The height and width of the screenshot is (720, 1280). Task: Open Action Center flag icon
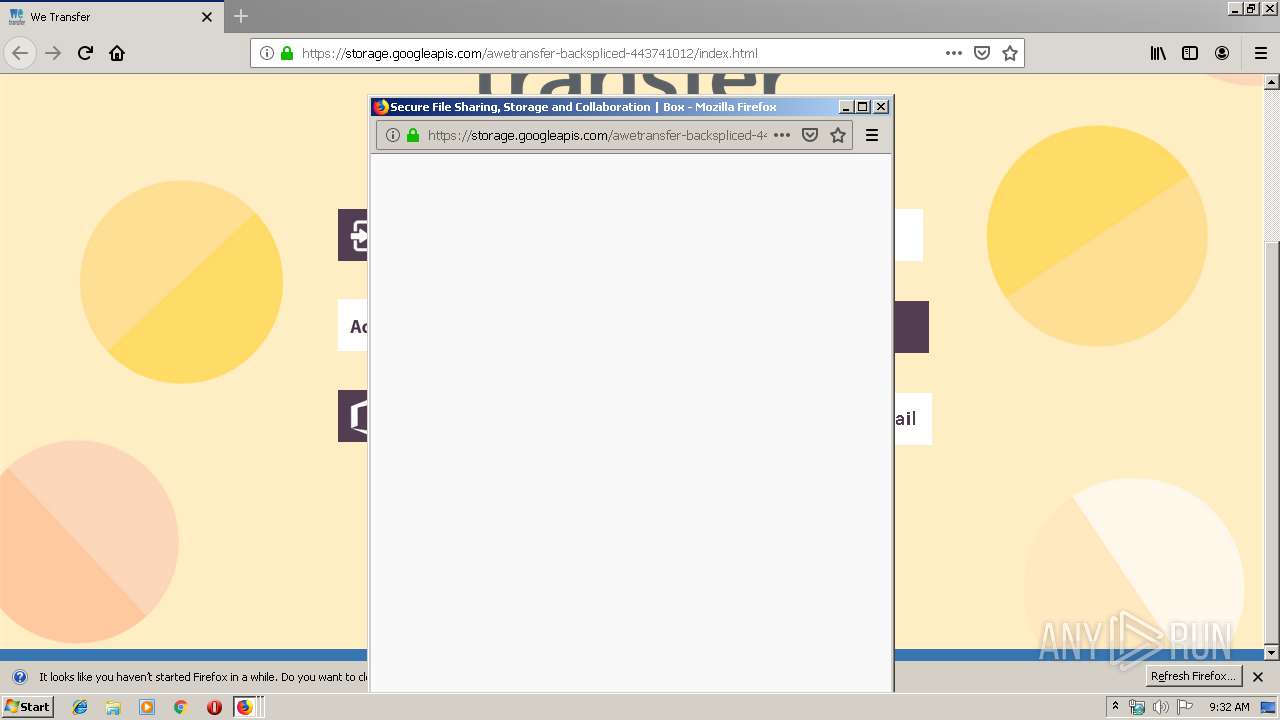click(1185, 707)
